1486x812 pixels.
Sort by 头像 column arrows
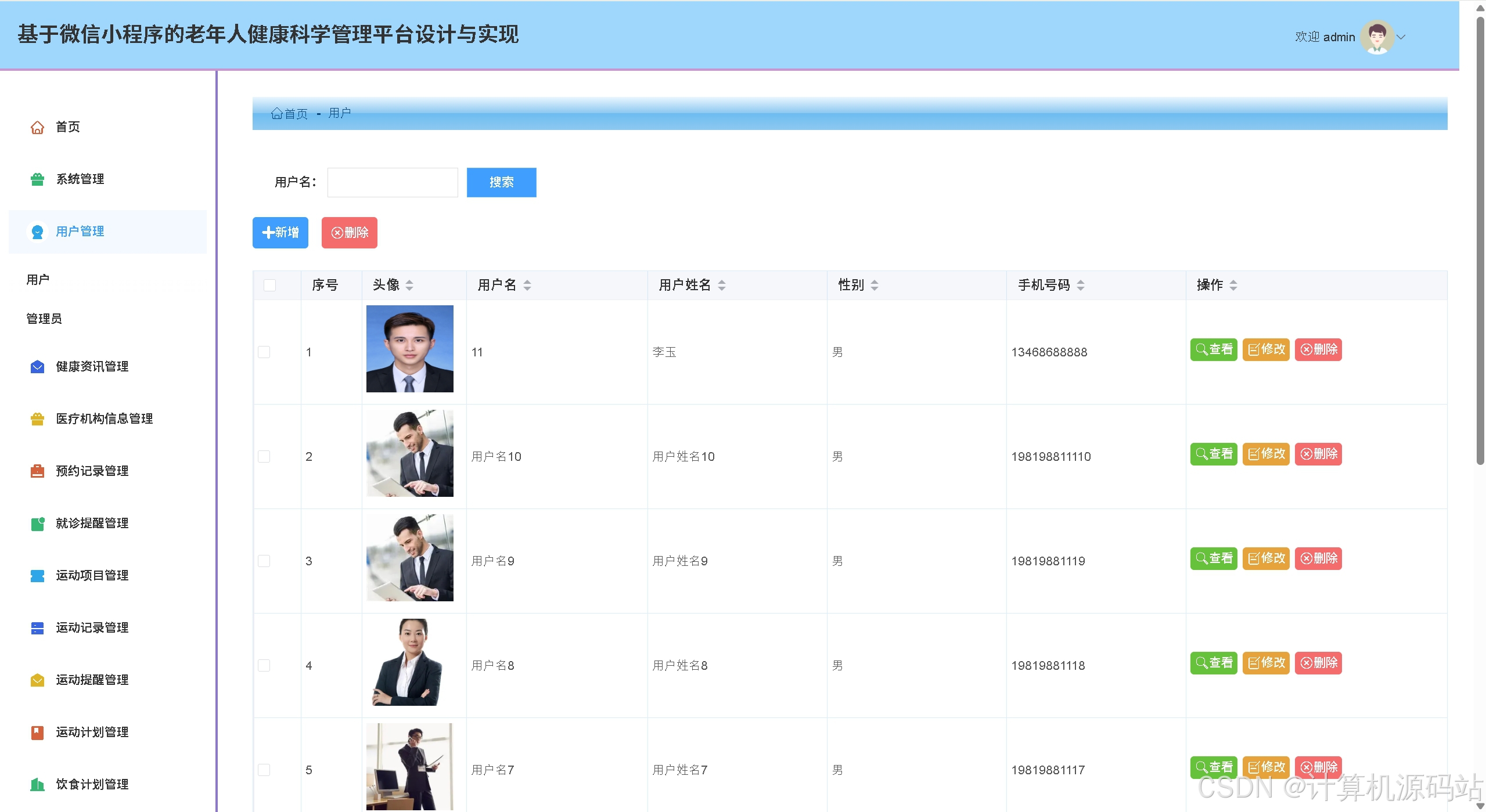[409, 285]
